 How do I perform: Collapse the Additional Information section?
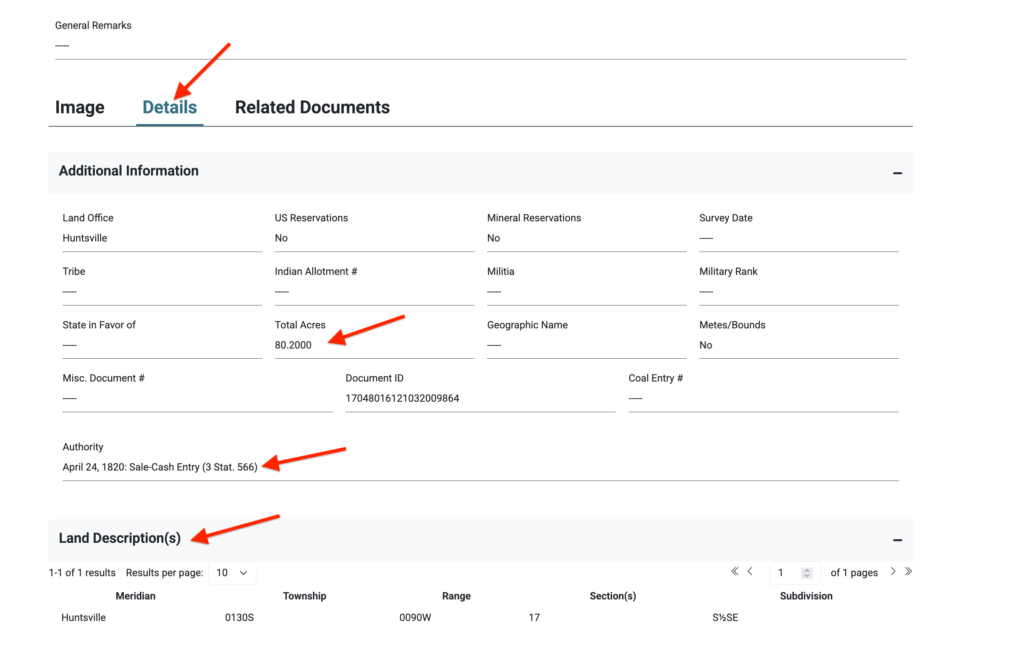click(x=897, y=173)
